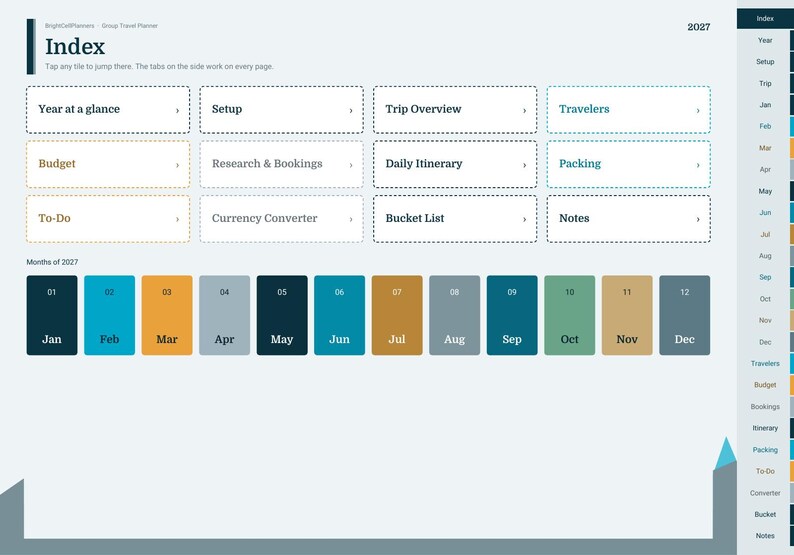
Task: Go to the Bucket side tab
Action: [x=765, y=514]
